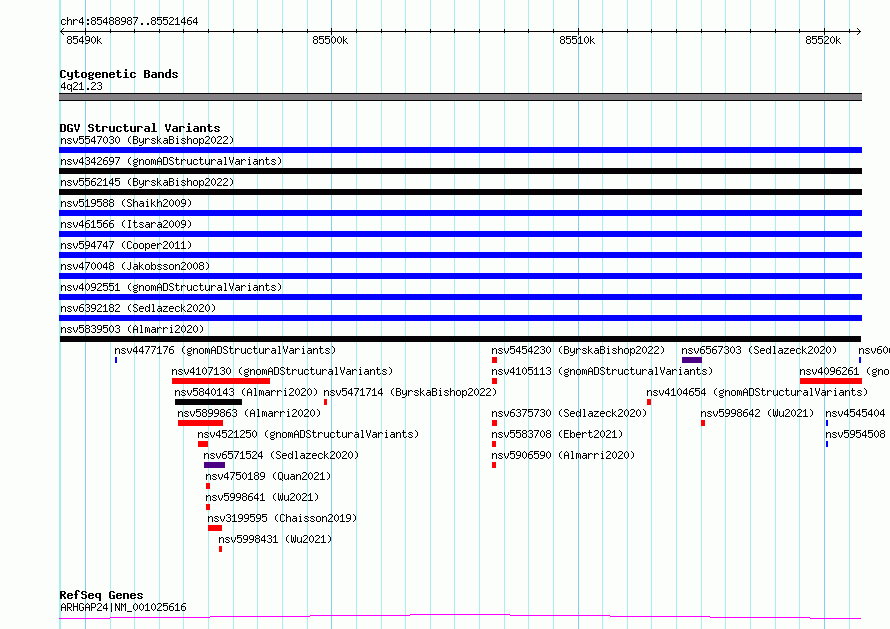890x629 pixels.
Task: Click the red bar under nsv5899863
Action: 200,423
